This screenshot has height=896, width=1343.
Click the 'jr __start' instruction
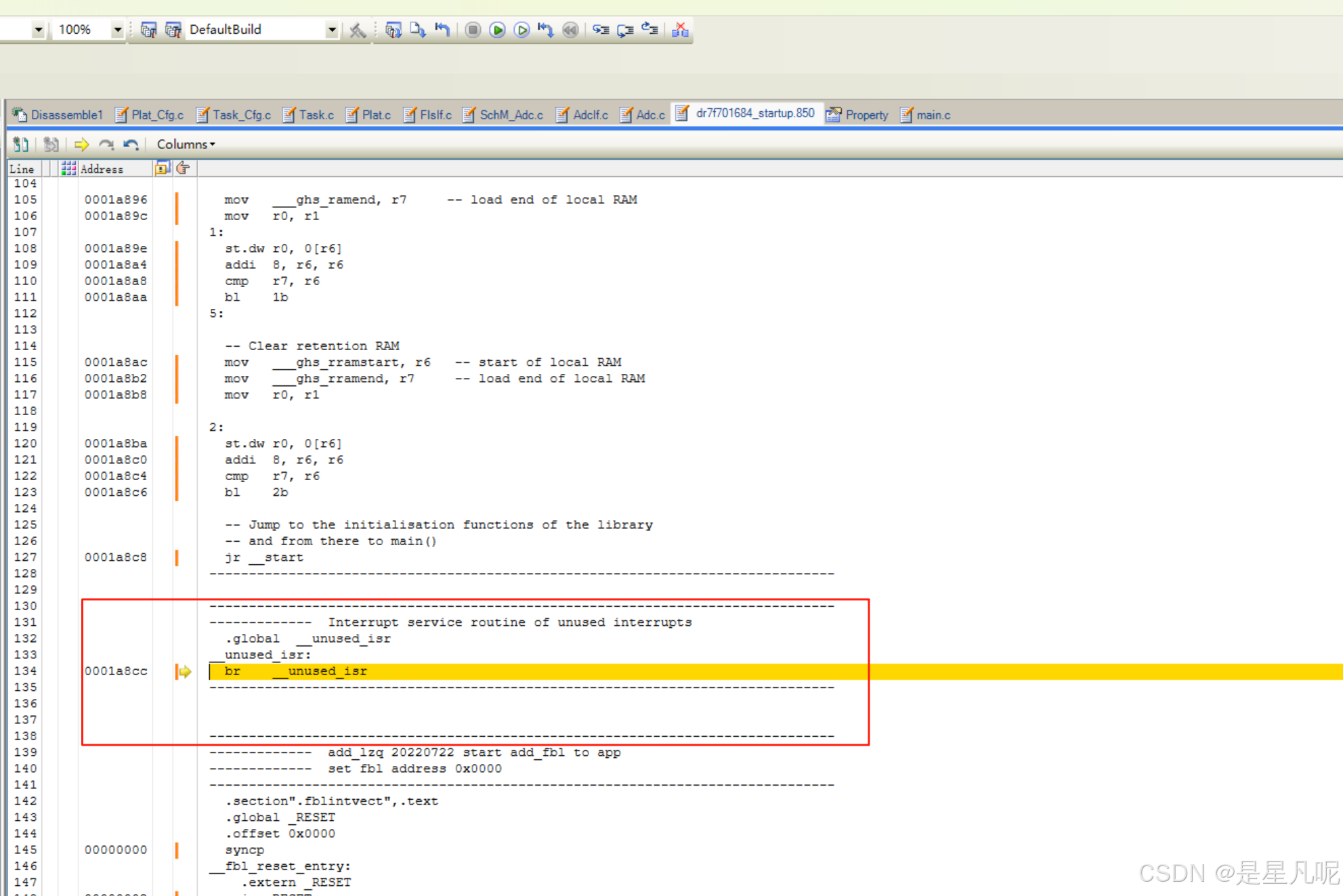[264, 557]
